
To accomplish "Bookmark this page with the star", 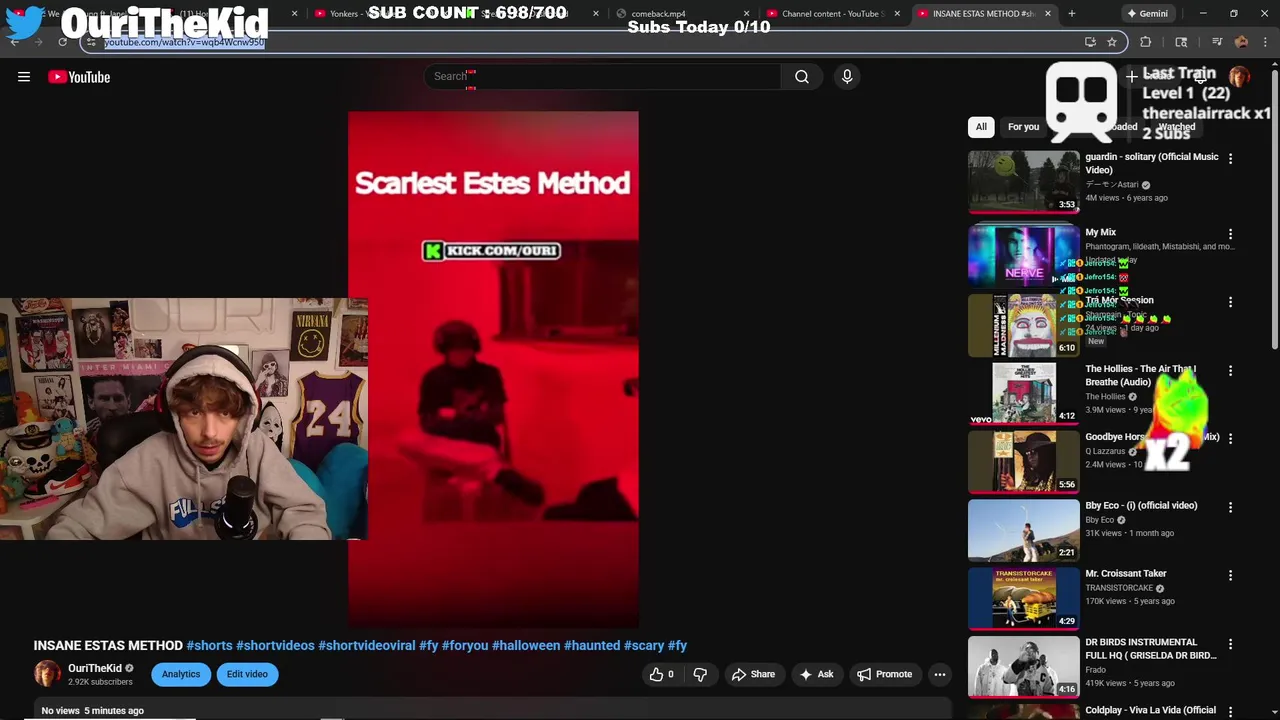I will pos(1111,42).
